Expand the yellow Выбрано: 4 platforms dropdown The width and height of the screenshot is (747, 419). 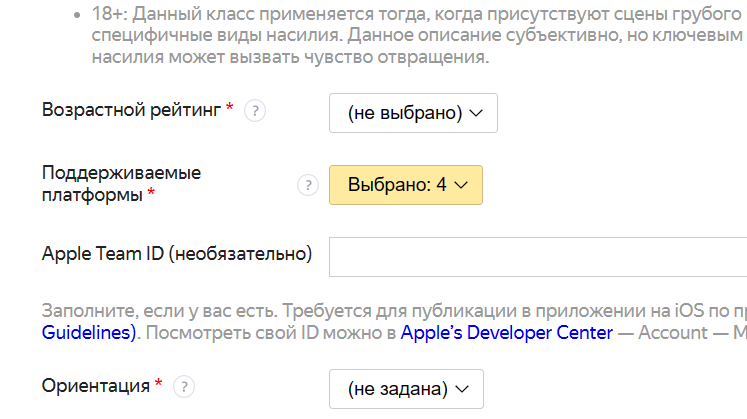point(405,185)
